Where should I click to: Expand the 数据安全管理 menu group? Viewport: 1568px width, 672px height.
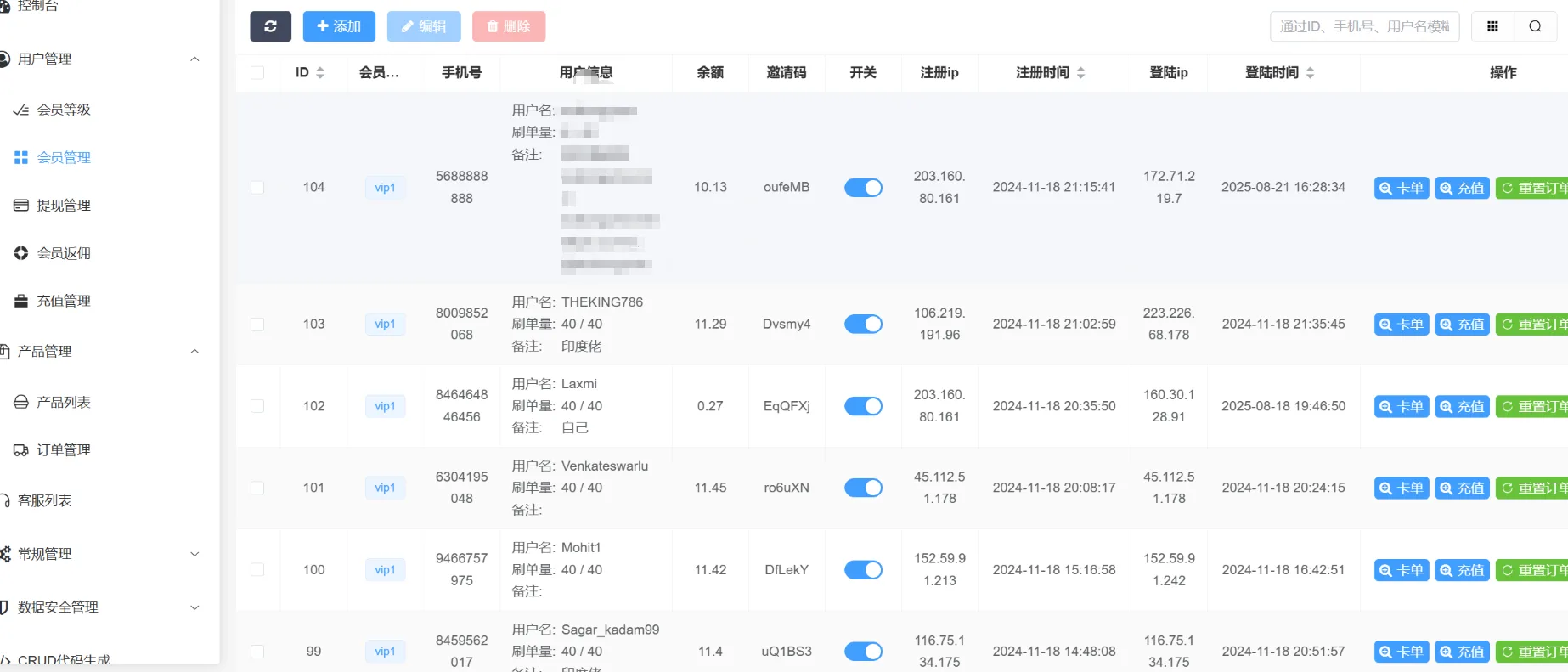point(195,607)
